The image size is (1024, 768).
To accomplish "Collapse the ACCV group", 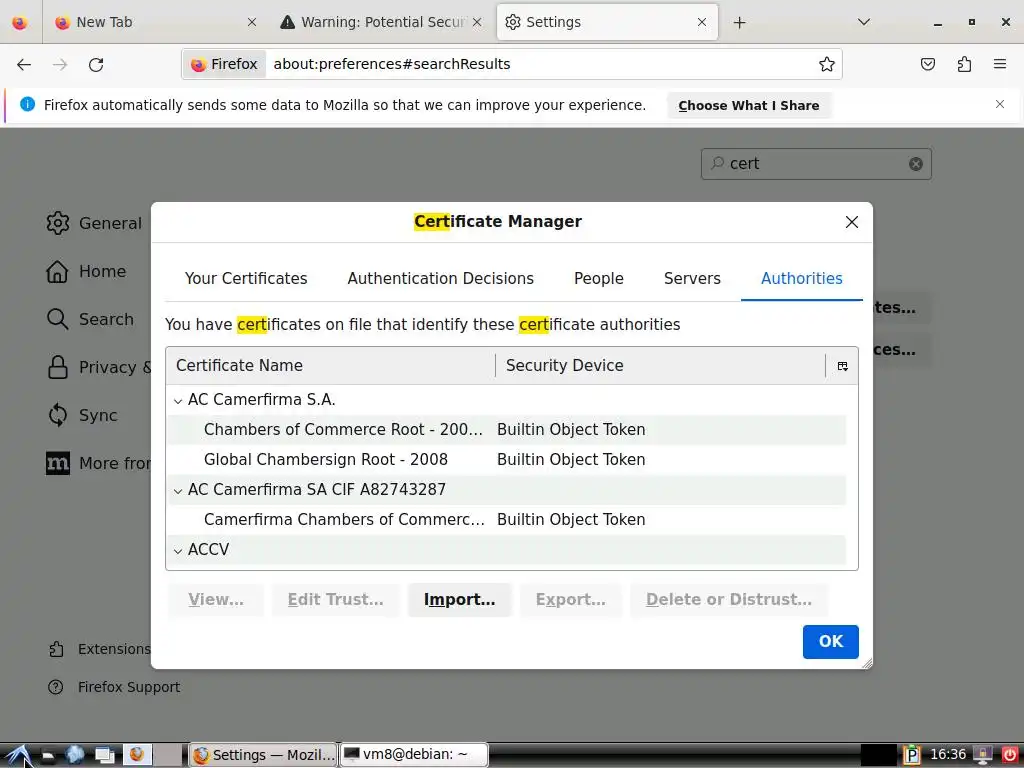I will click(x=178, y=551).
